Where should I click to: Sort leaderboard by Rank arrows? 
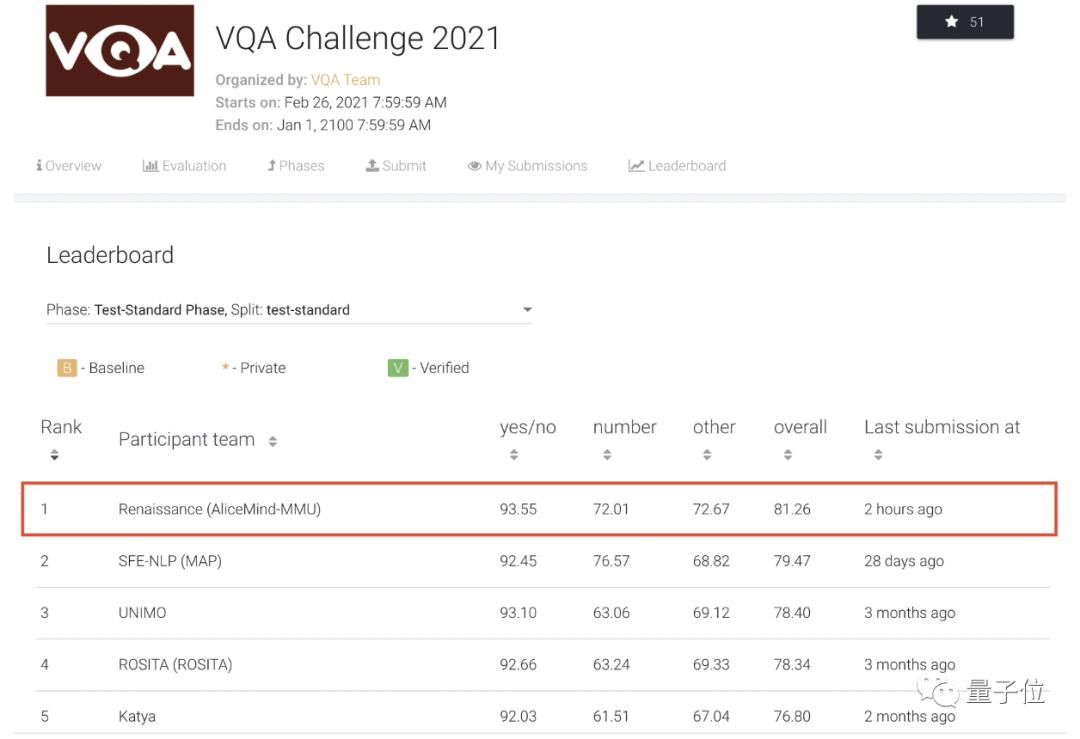55,456
